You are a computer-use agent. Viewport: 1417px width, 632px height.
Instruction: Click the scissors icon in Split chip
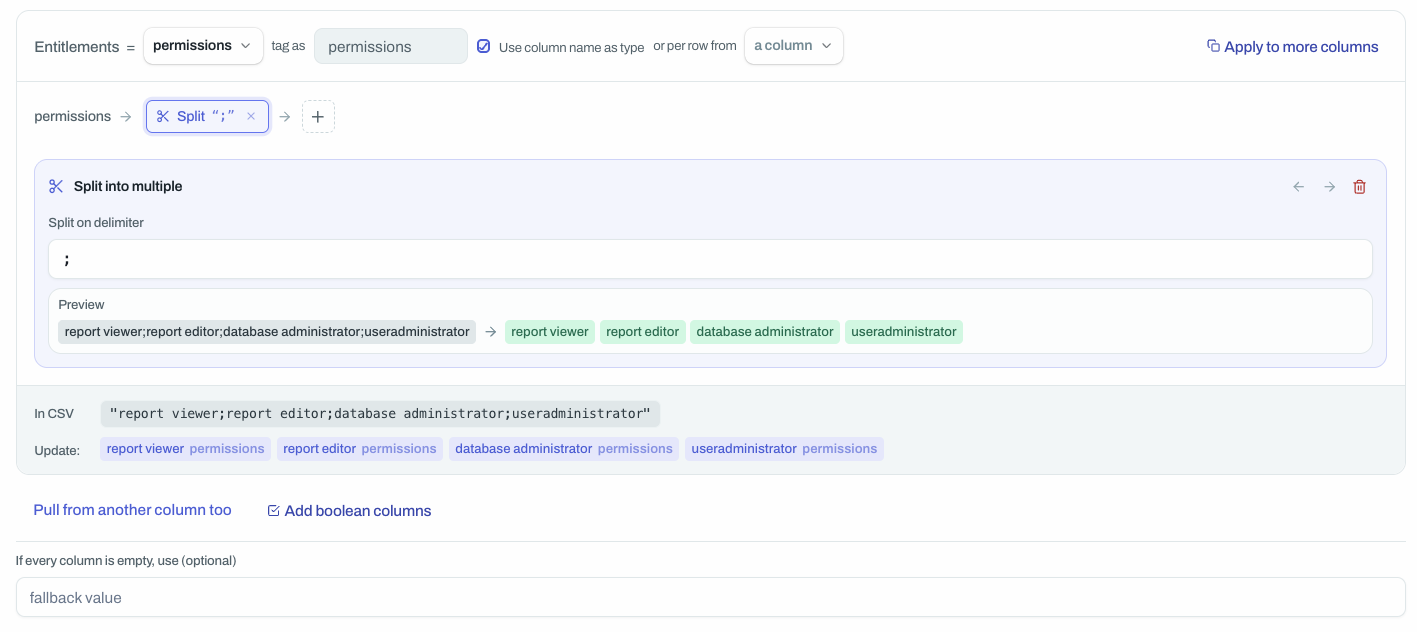[163, 116]
